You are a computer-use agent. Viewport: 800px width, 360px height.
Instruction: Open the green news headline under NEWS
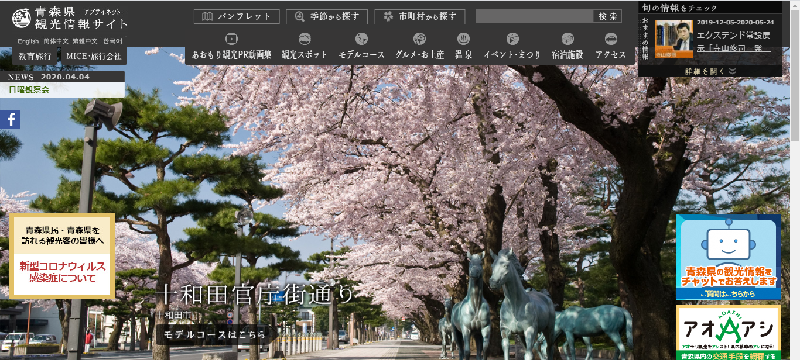click(x=29, y=90)
